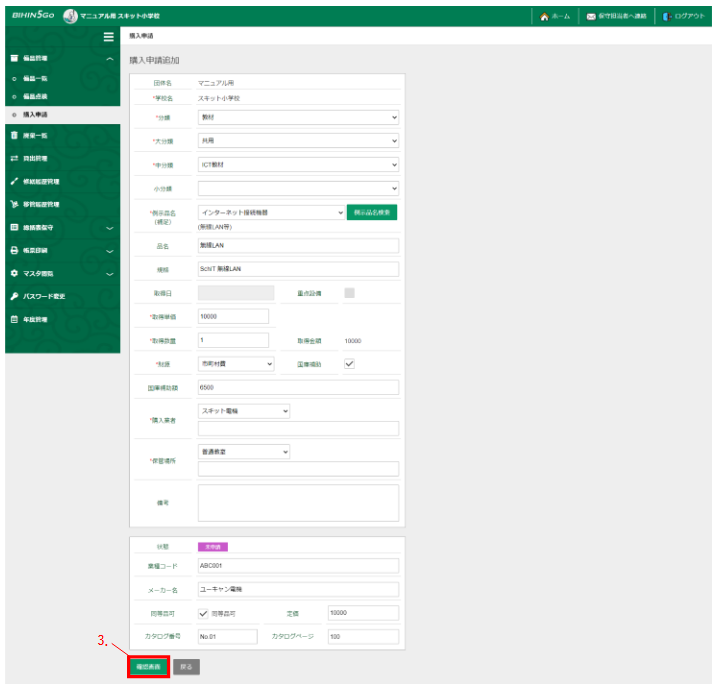Screen dimensions: 724x689
Task: Click the gear icon for マスタ関連
Action: pos(14,273)
